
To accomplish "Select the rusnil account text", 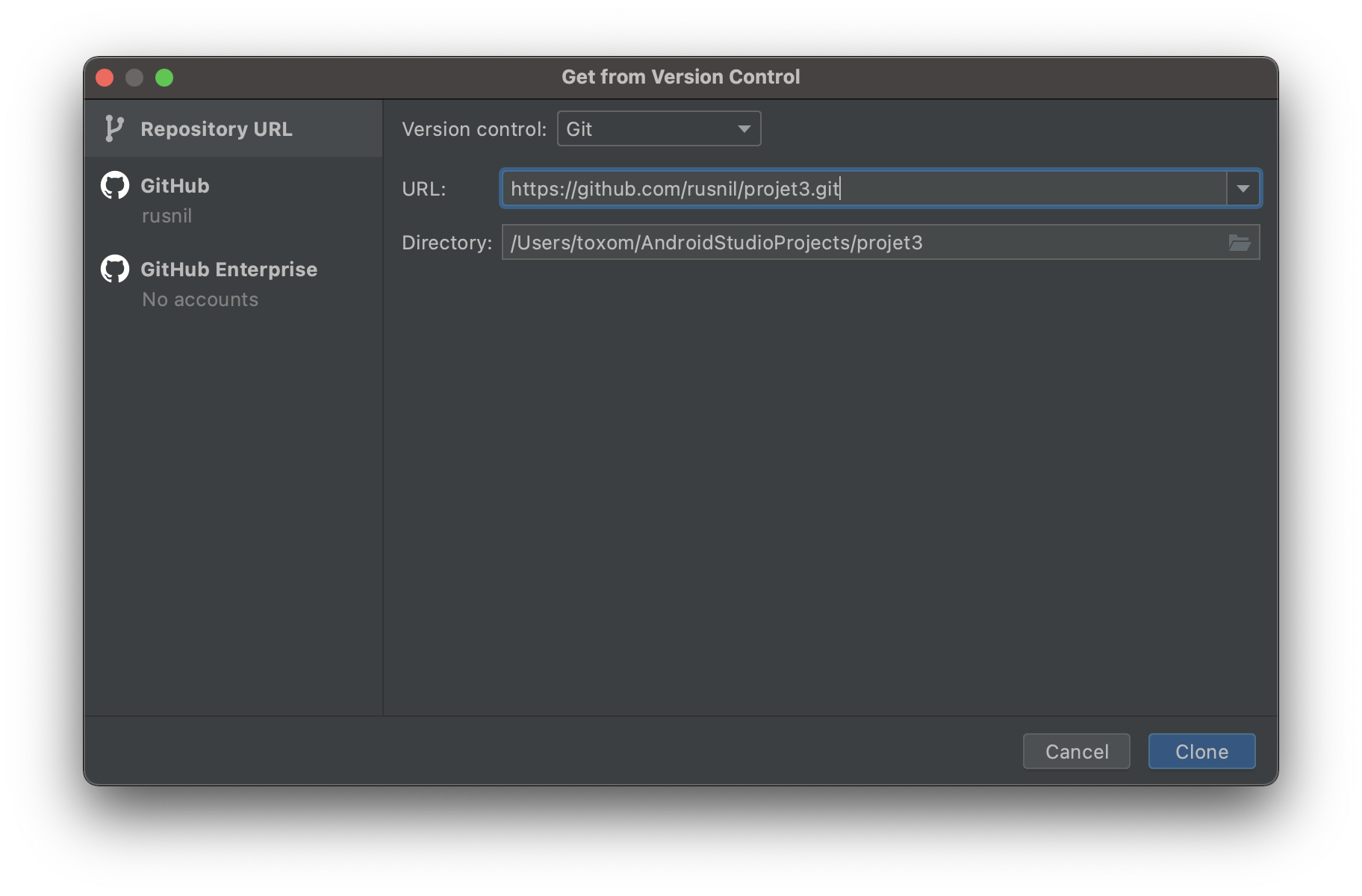I will 167,216.
